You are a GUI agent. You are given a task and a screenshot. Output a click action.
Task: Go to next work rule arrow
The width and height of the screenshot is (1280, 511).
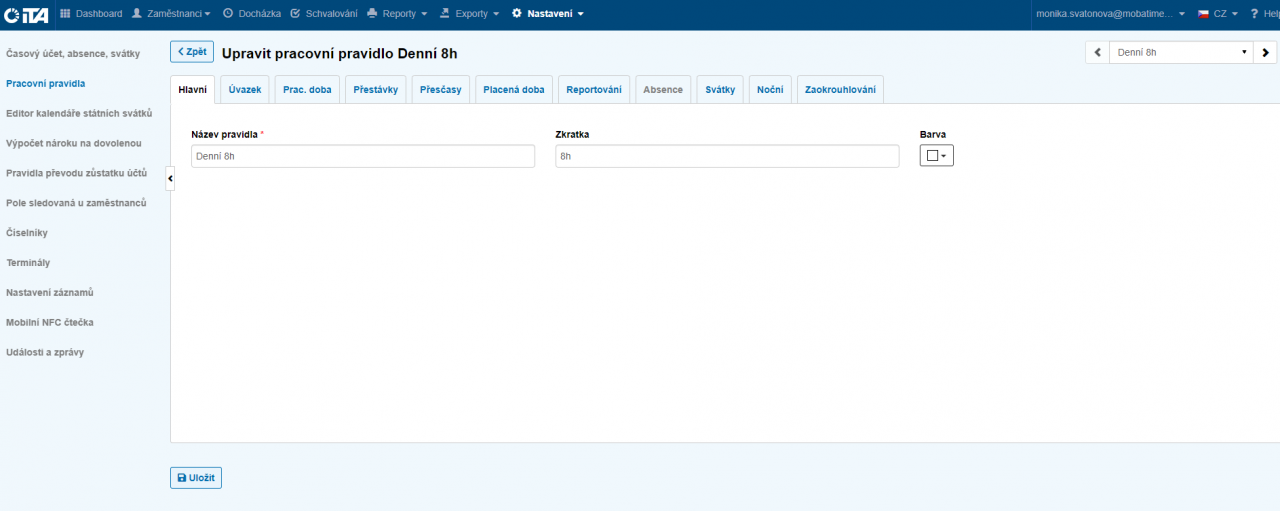(x=1265, y=52)
